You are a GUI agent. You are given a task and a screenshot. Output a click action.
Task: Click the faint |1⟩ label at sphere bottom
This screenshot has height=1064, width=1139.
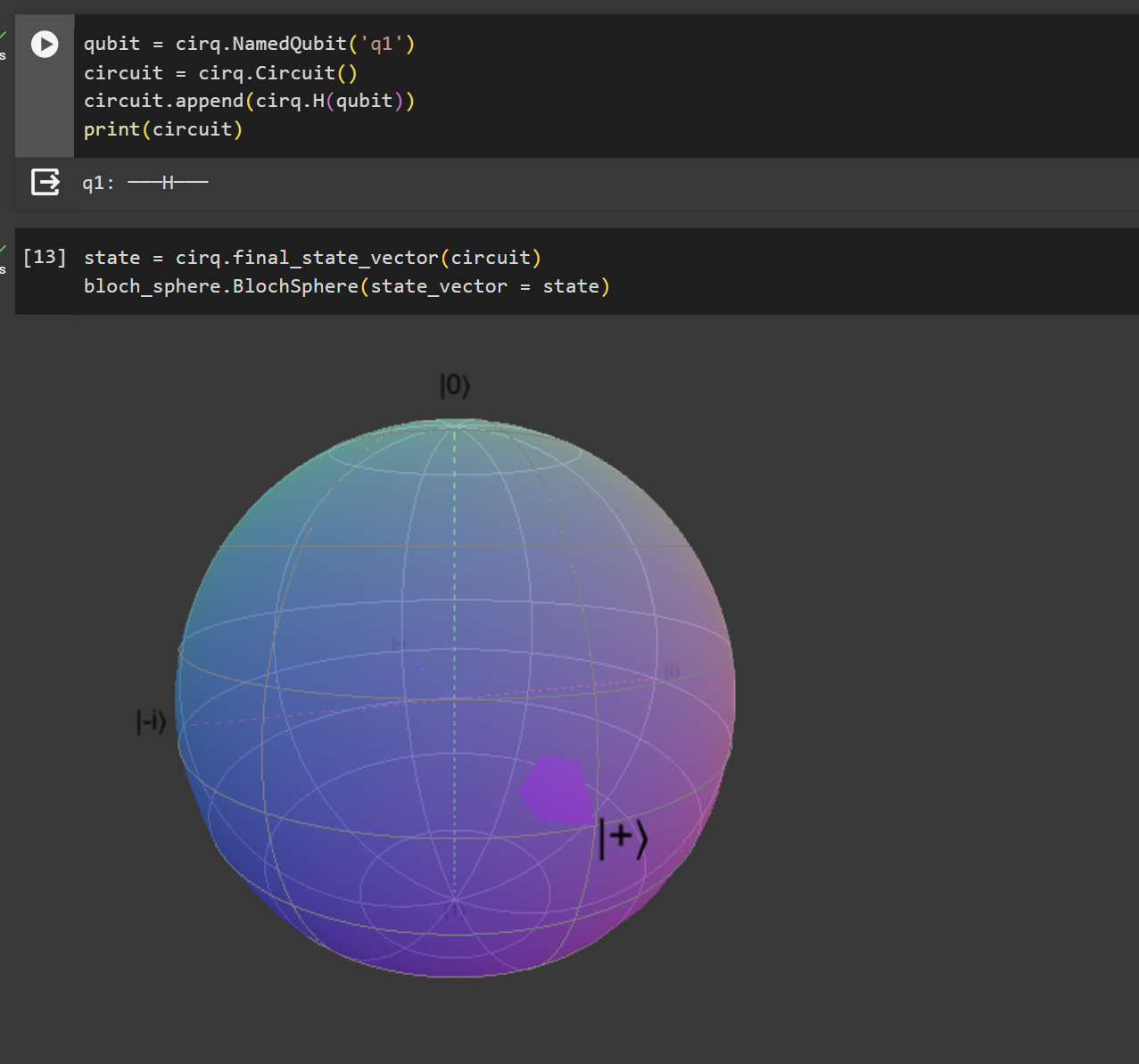click(454, 911)
